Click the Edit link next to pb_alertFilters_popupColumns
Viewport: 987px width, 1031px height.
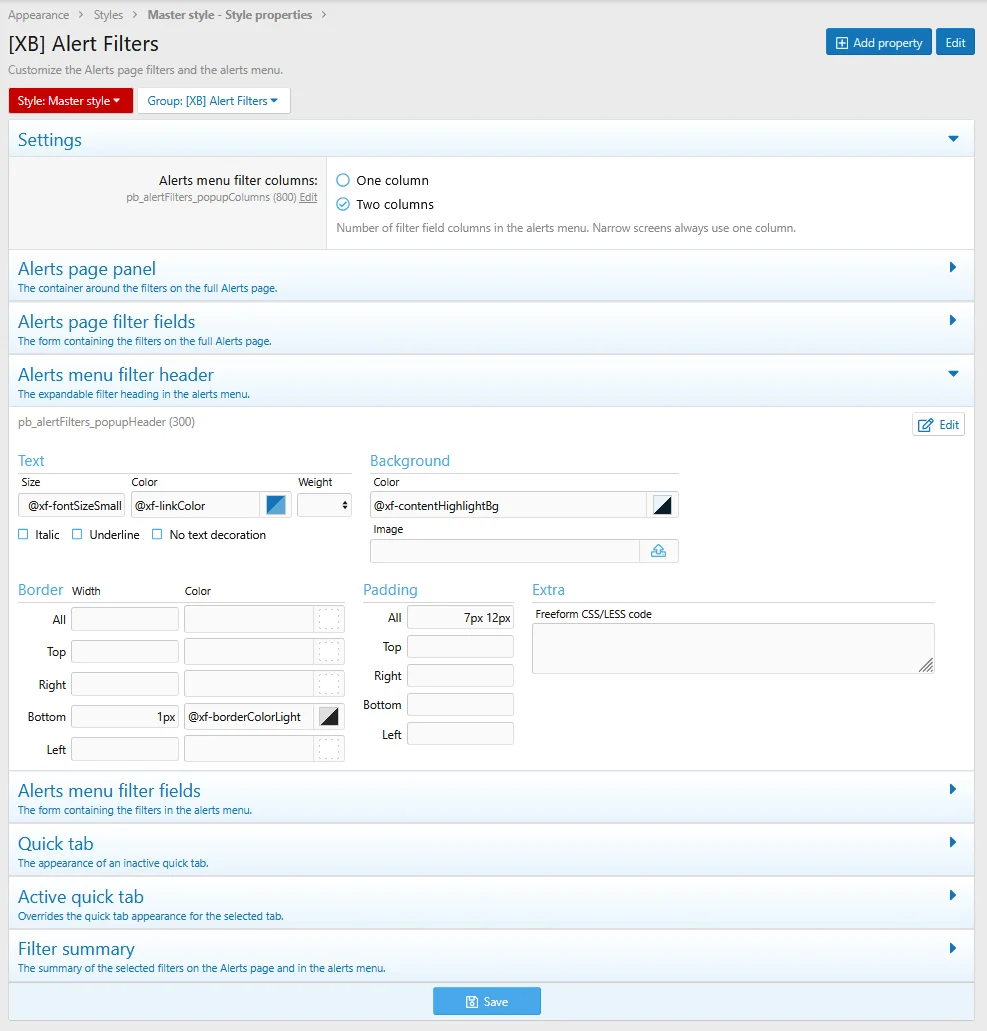[308, 197]
